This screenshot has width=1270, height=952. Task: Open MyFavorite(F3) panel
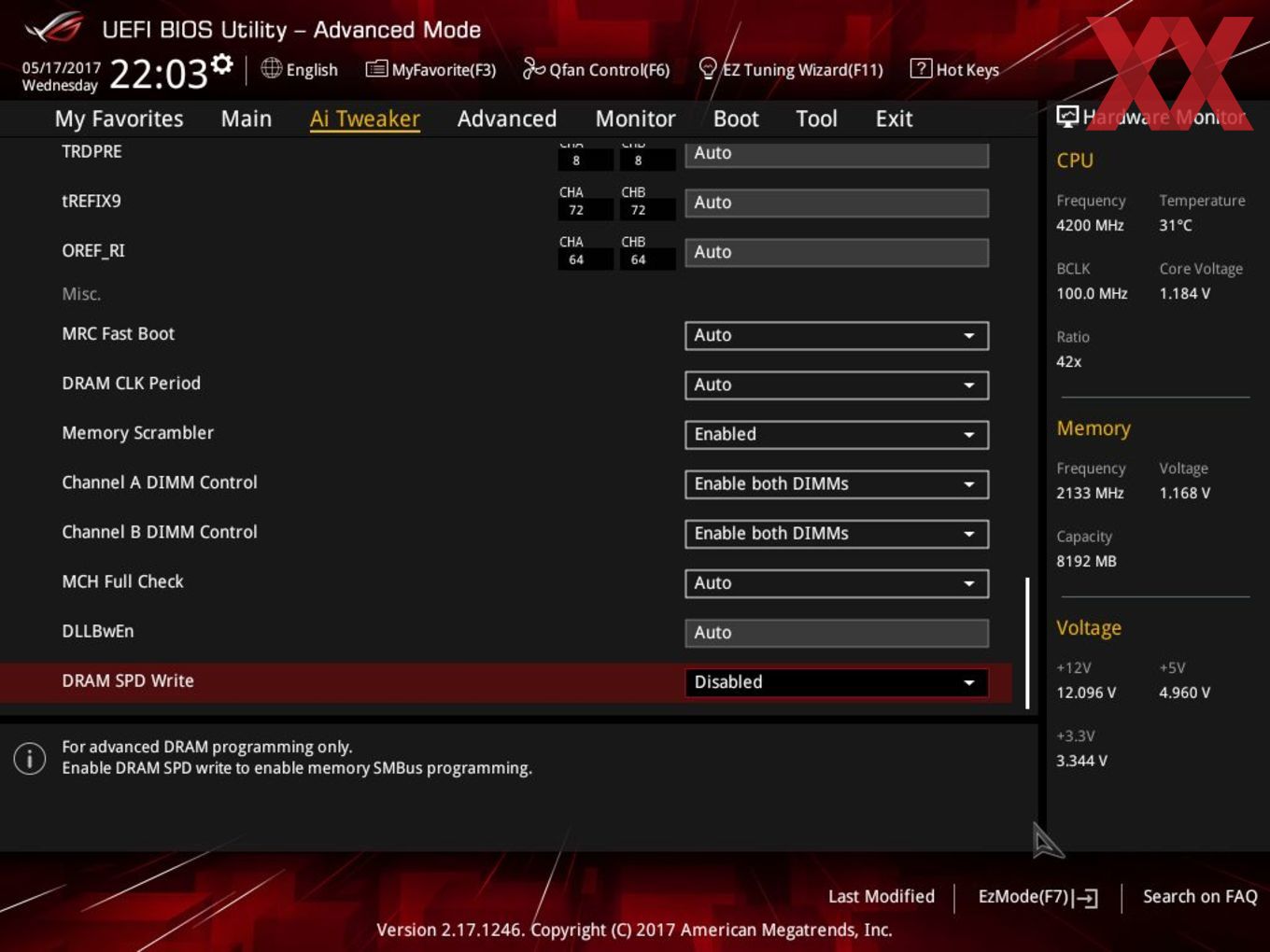(444, 70)
